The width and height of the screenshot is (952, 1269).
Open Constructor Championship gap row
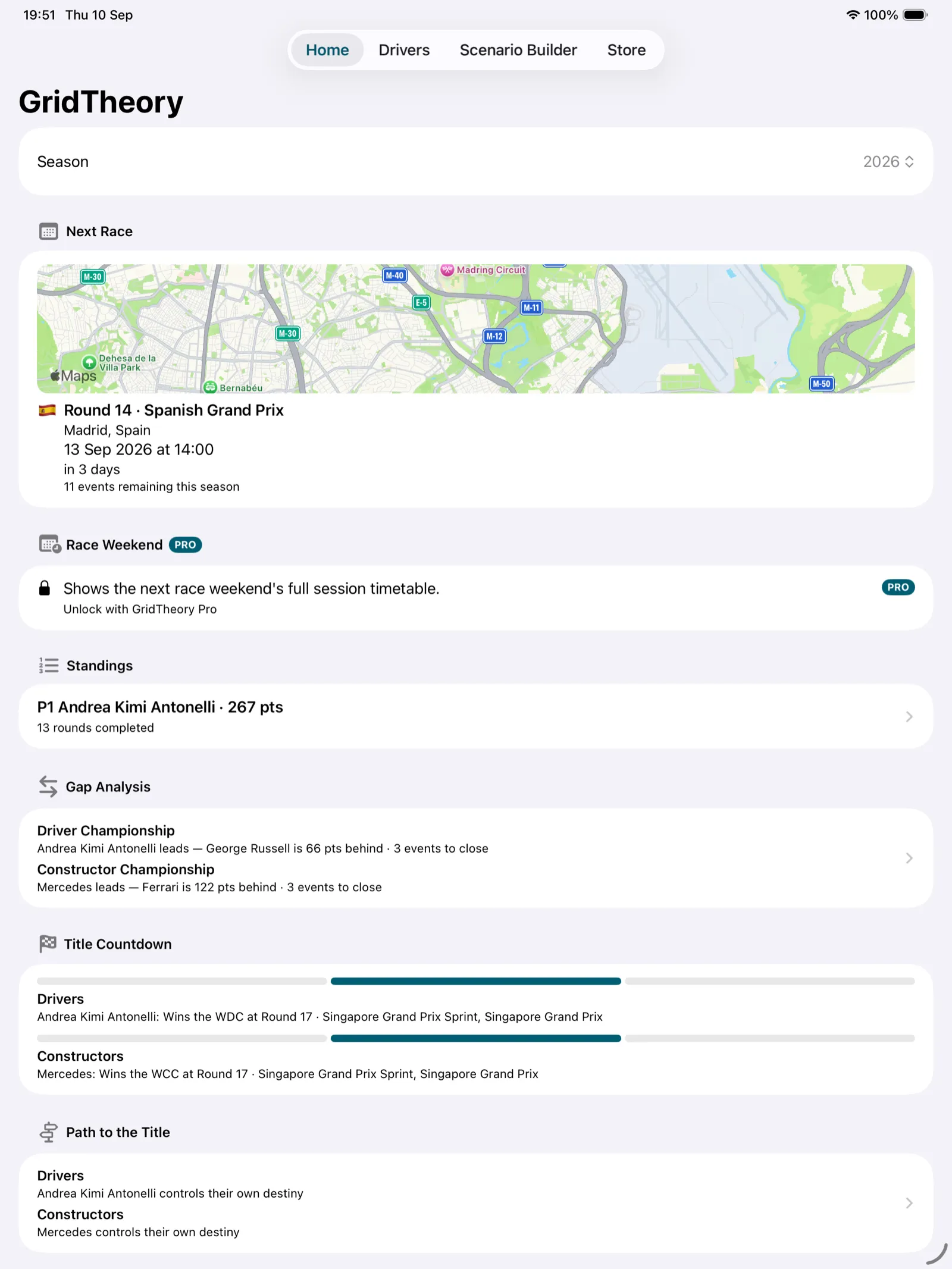pyautogui.click(x=209, y=878)
